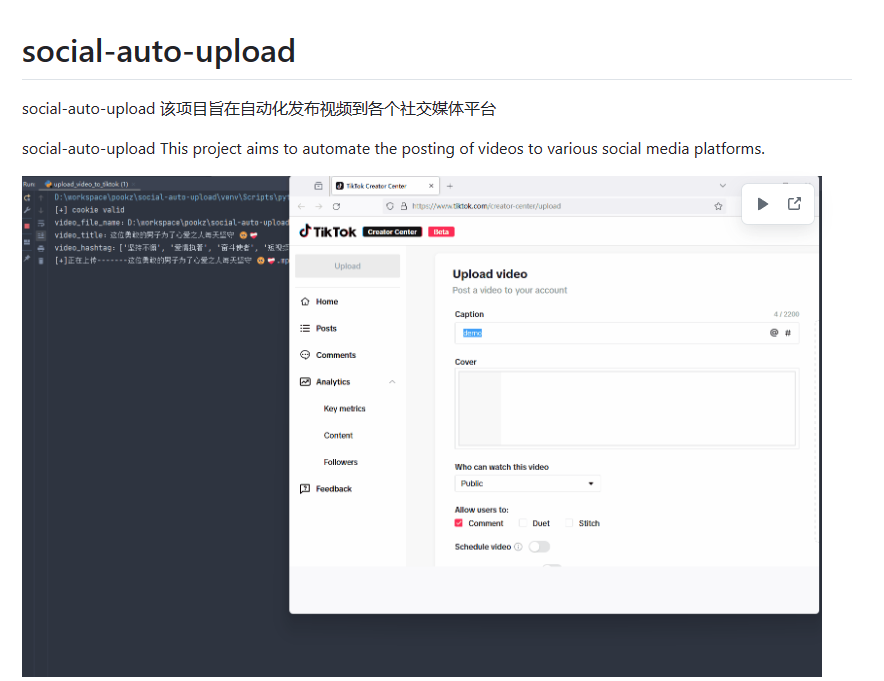
Task: Open Firefox recent browsing tabs icon
Action: (319, 185)
